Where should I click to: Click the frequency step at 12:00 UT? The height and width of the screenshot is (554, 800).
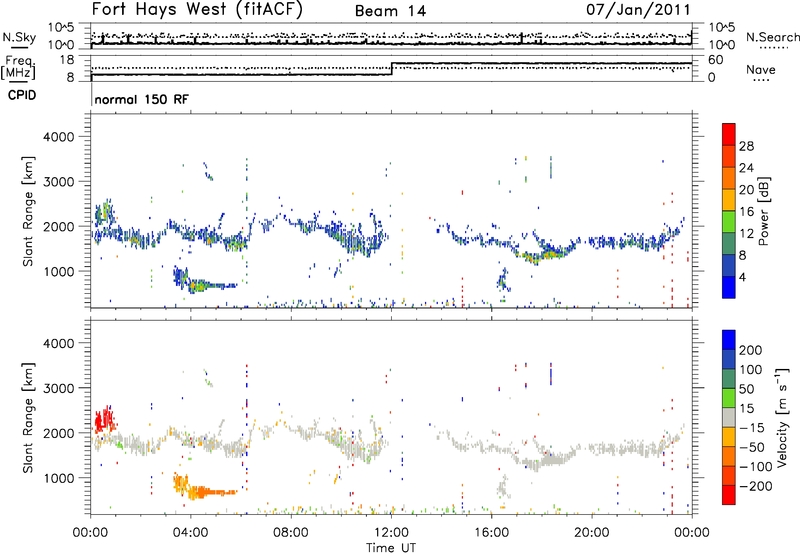click(392, 69)
